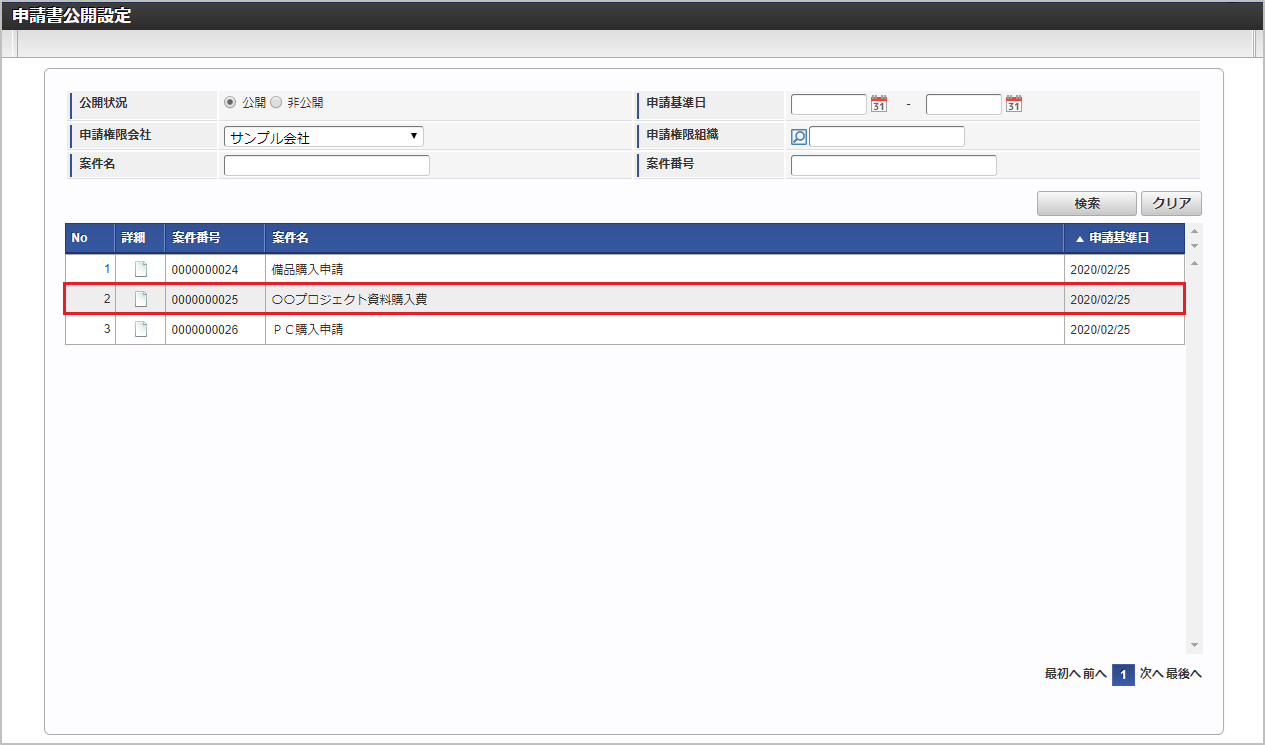The image size is (1265, 745).
Task: Click the 検索 button
Action: tap(1087, 203)
